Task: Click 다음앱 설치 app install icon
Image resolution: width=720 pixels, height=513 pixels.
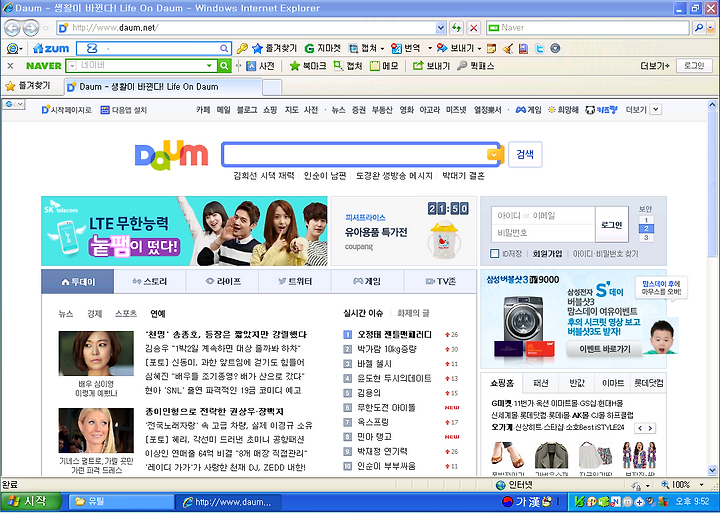Action: point(105,110)
